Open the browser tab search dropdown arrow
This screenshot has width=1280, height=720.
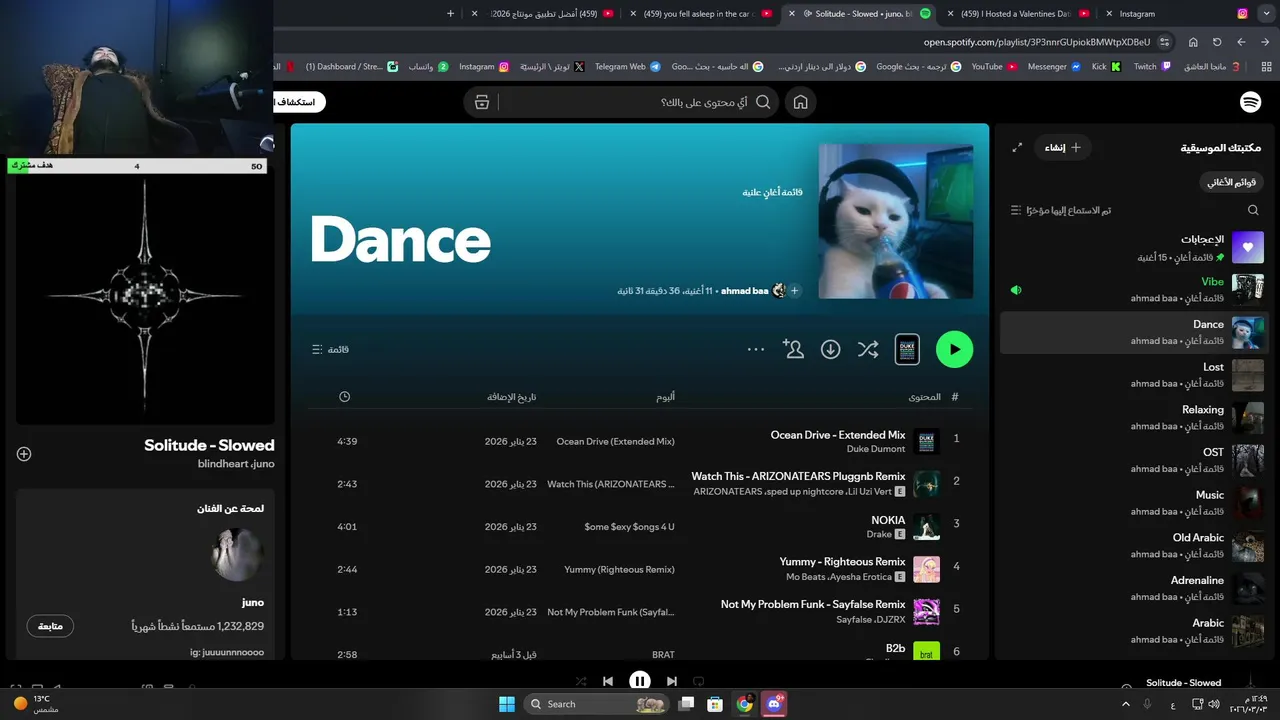click(1266, 14)
